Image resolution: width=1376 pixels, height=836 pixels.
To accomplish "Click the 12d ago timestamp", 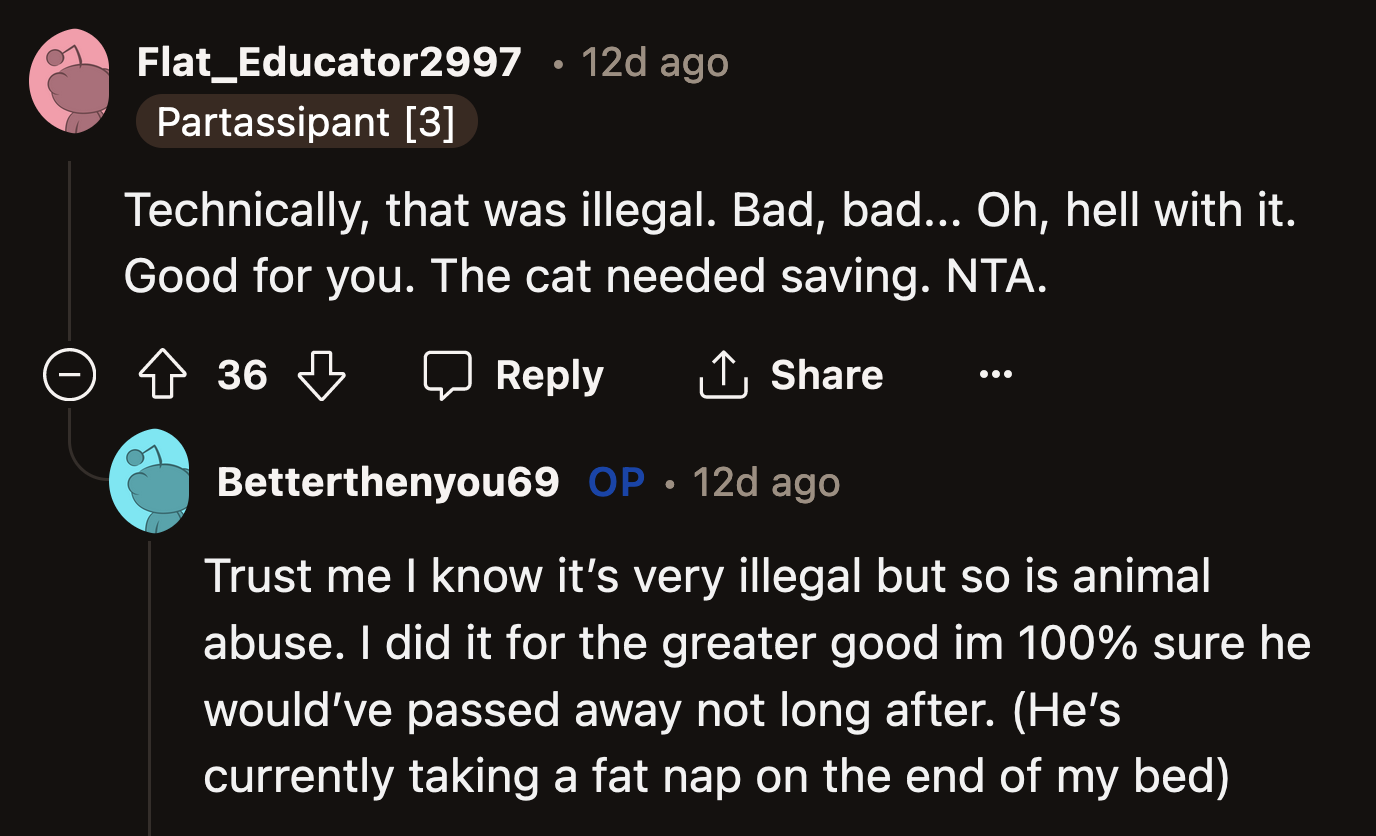I will 654,62.
